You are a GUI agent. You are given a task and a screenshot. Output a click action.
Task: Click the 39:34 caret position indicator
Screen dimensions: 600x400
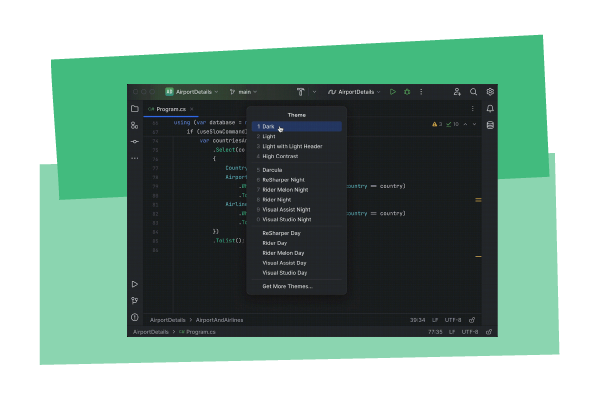pos(417,320)
